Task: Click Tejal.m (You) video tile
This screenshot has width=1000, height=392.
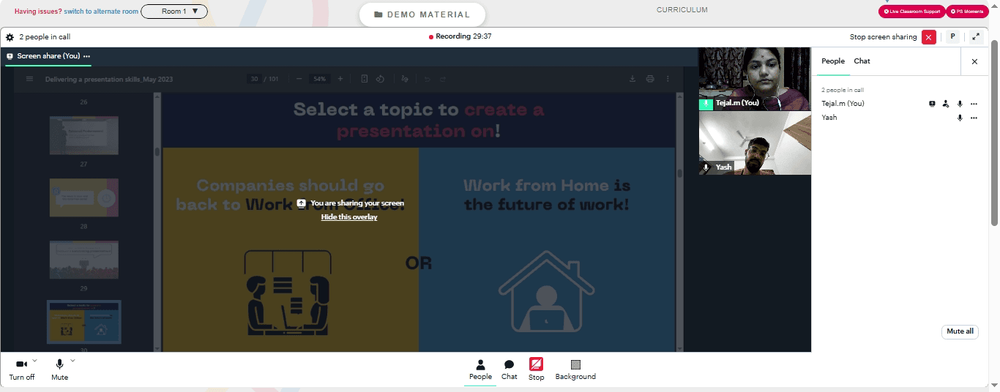Action: (x=754, y=79)
